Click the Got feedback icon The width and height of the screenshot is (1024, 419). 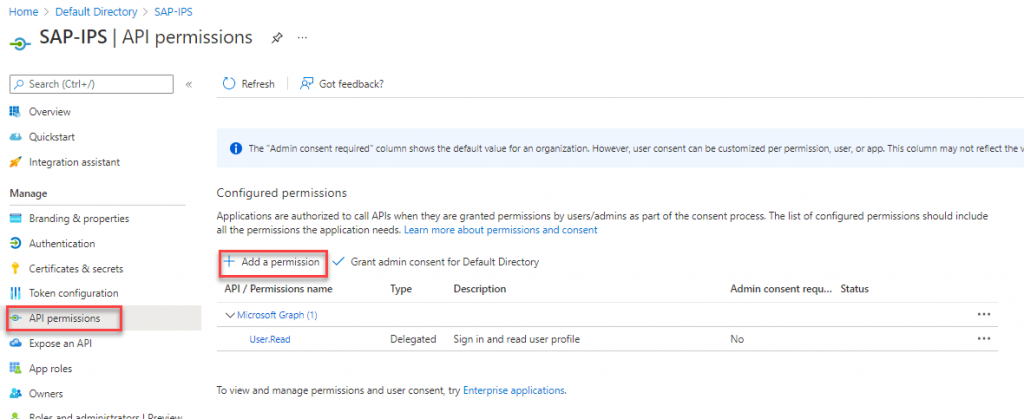click(306, 84)
